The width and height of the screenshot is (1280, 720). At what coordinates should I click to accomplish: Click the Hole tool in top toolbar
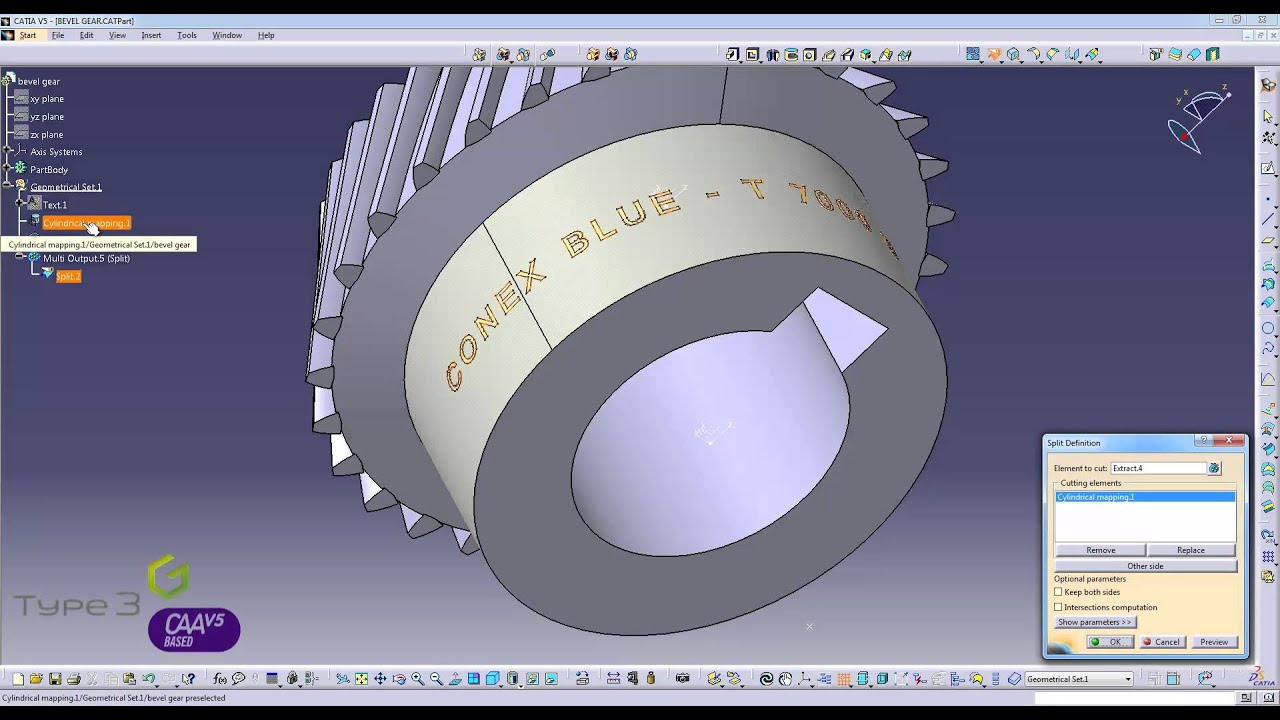809,55
